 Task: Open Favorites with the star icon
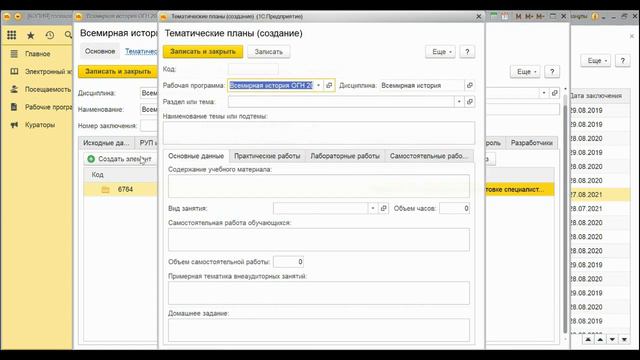coord(31,36)
